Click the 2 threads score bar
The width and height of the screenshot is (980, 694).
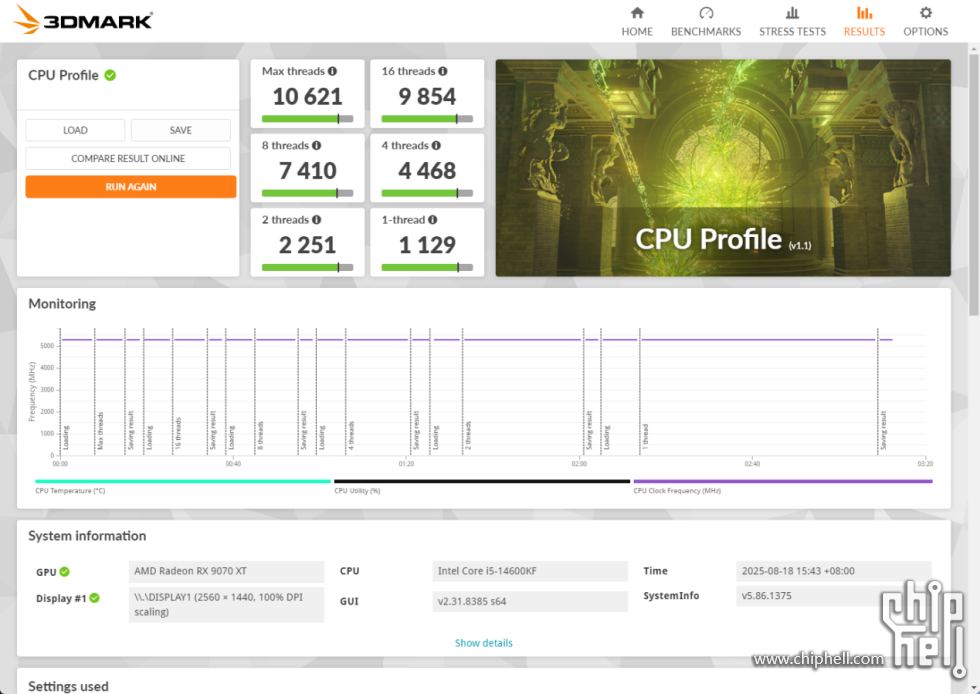[308, 268]
